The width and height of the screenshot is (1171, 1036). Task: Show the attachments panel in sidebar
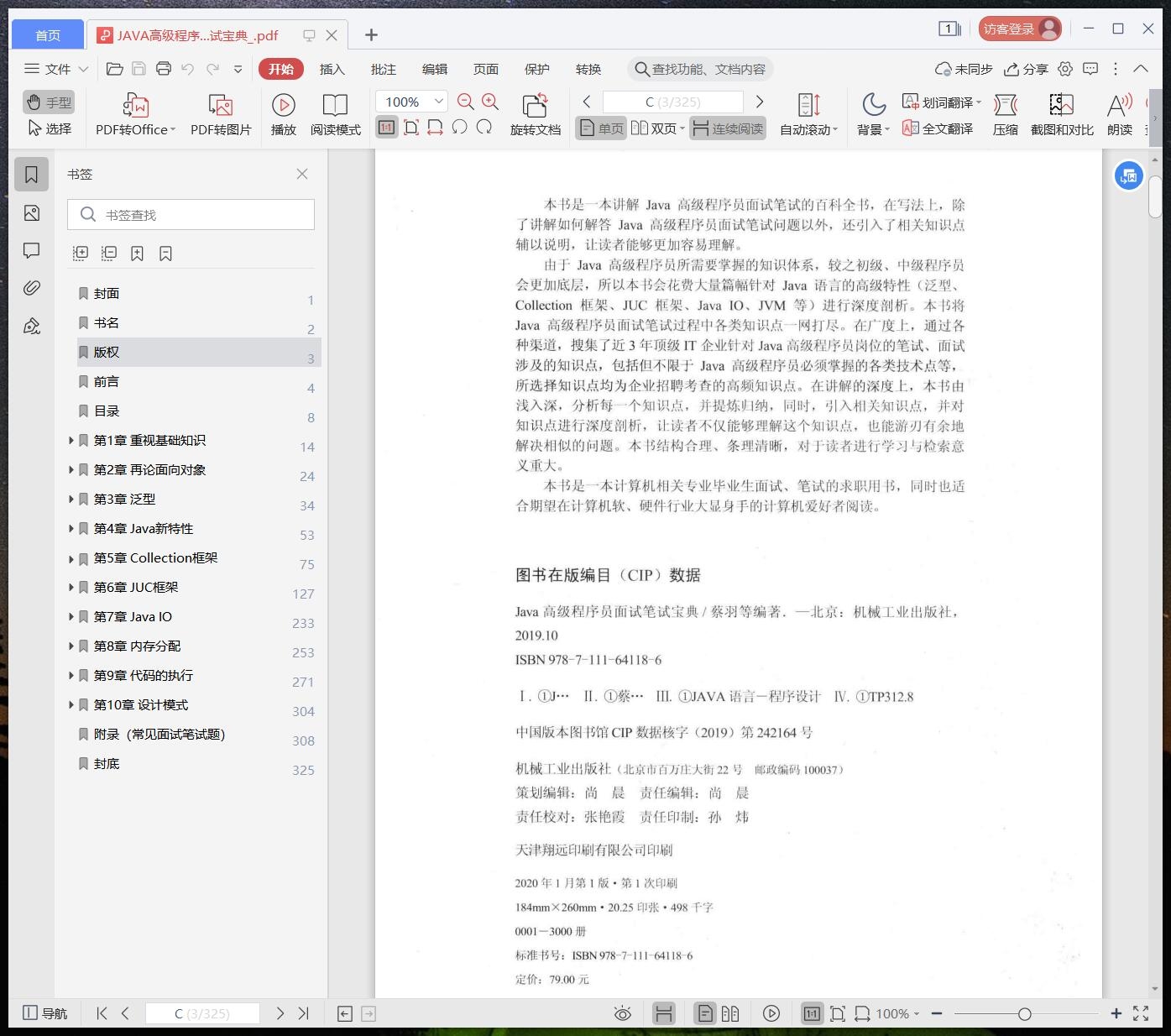point(31,287)
